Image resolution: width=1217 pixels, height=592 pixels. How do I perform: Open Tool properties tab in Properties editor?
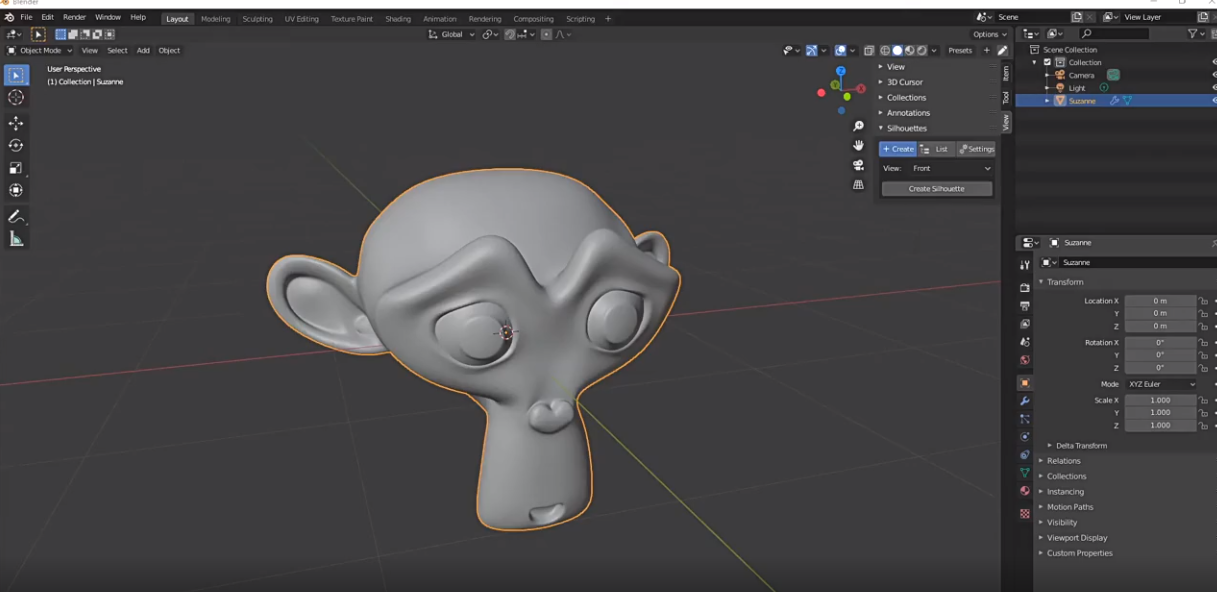[x=1024, y=265]
